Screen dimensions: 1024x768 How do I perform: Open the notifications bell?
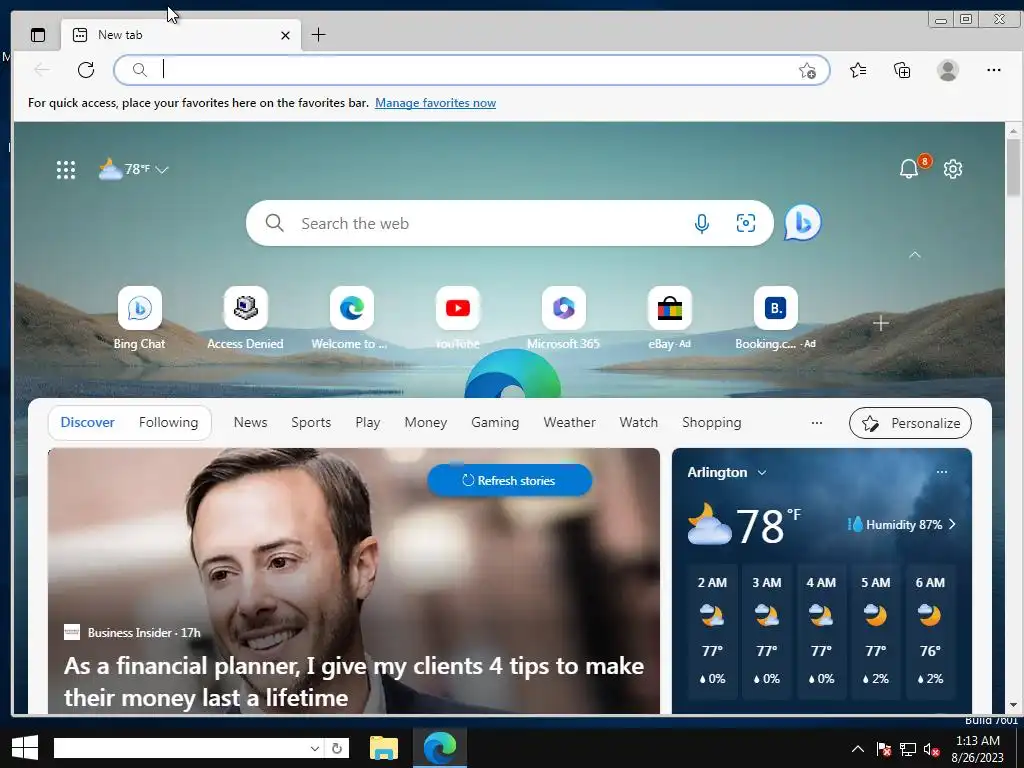909,168
